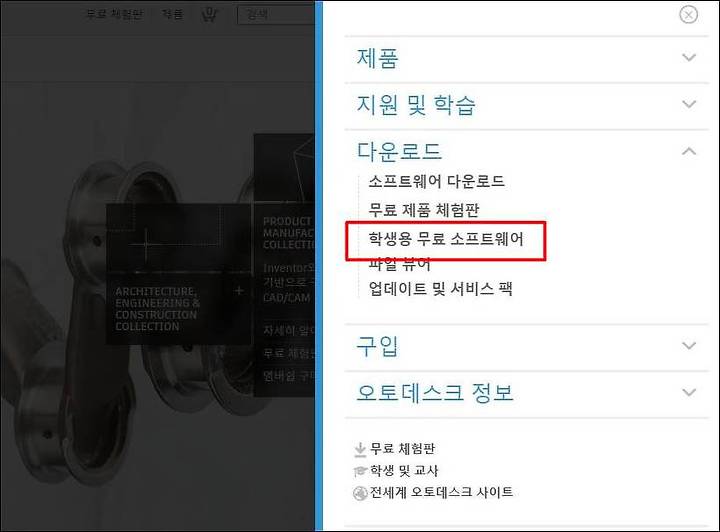Image resolution: width=720 pixels, height=532 pixels.
Task: Open the shopping cart icon in the header
Action: coord(209,15)
